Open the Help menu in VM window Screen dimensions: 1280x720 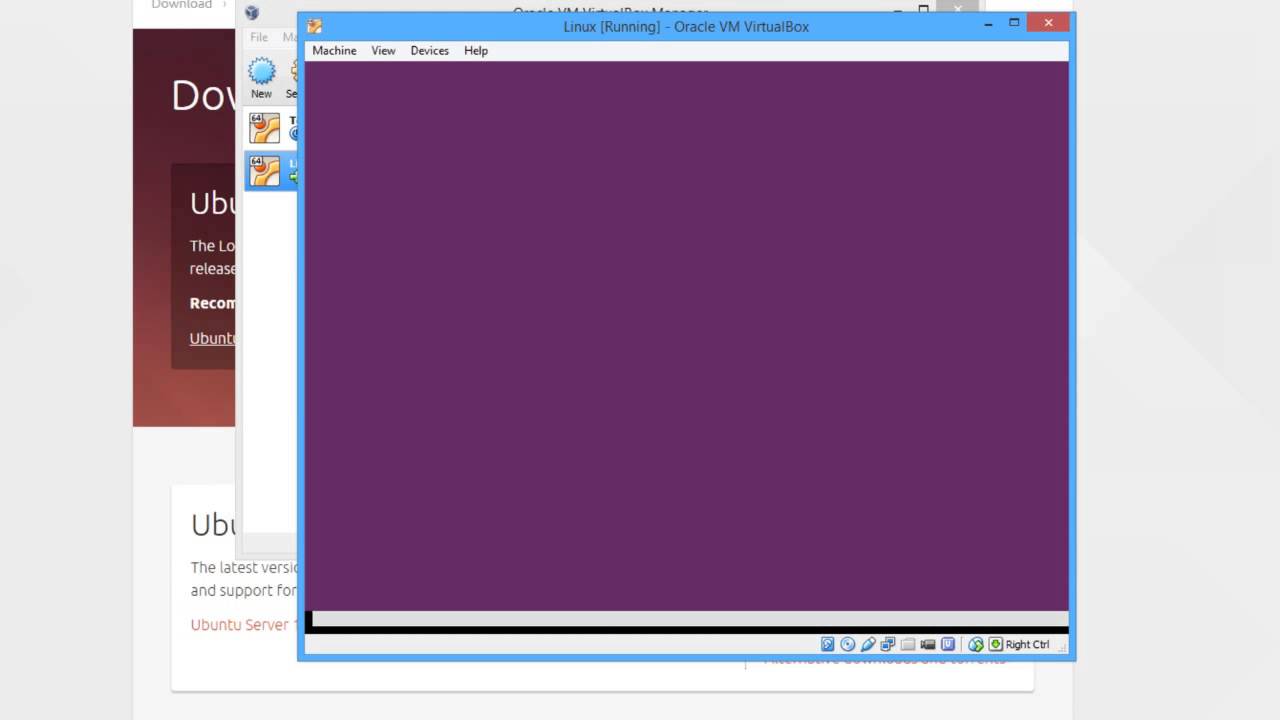pyautogui.click(x=476, y=50)
